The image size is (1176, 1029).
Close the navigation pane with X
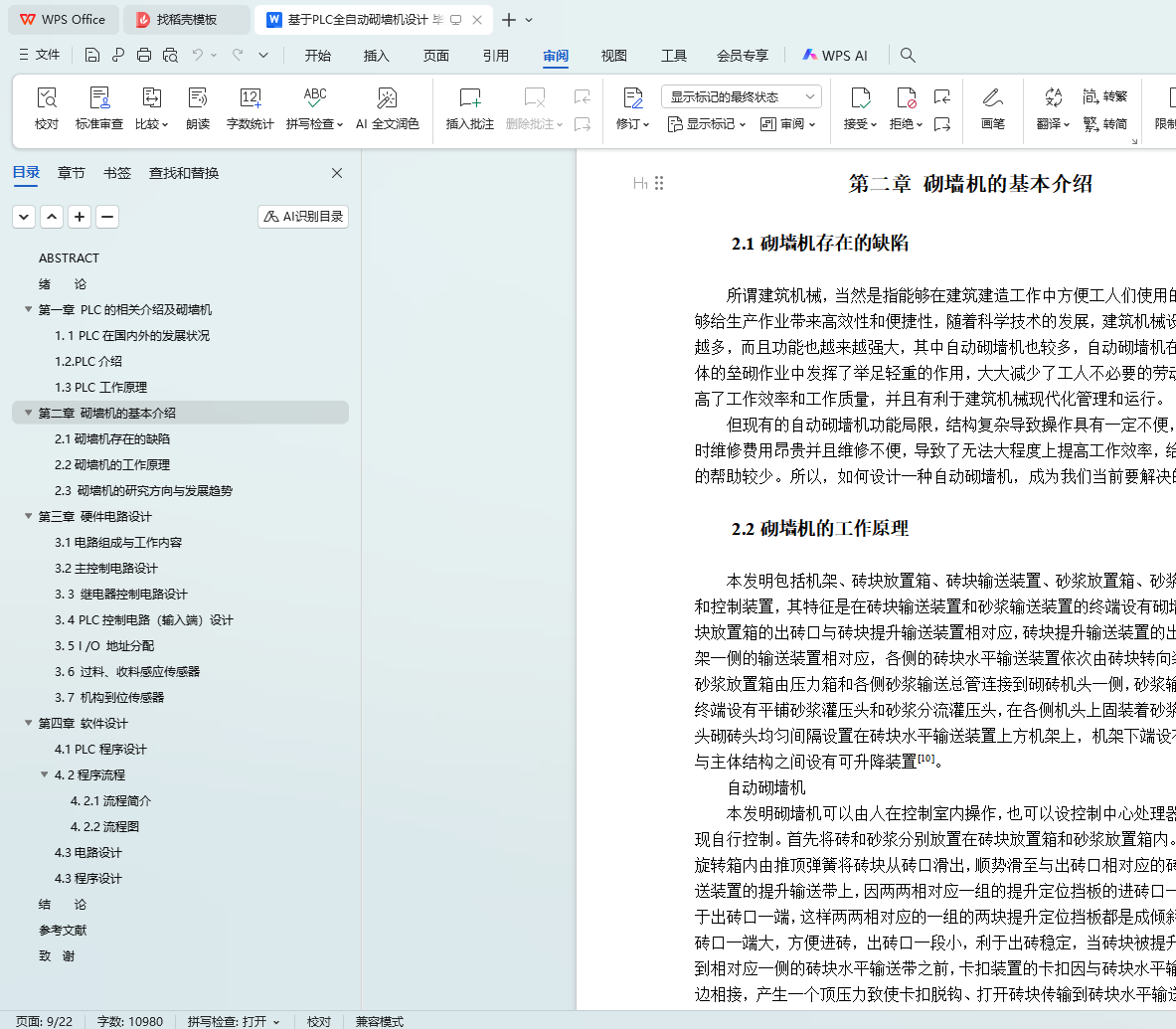(x=337, y=173)
